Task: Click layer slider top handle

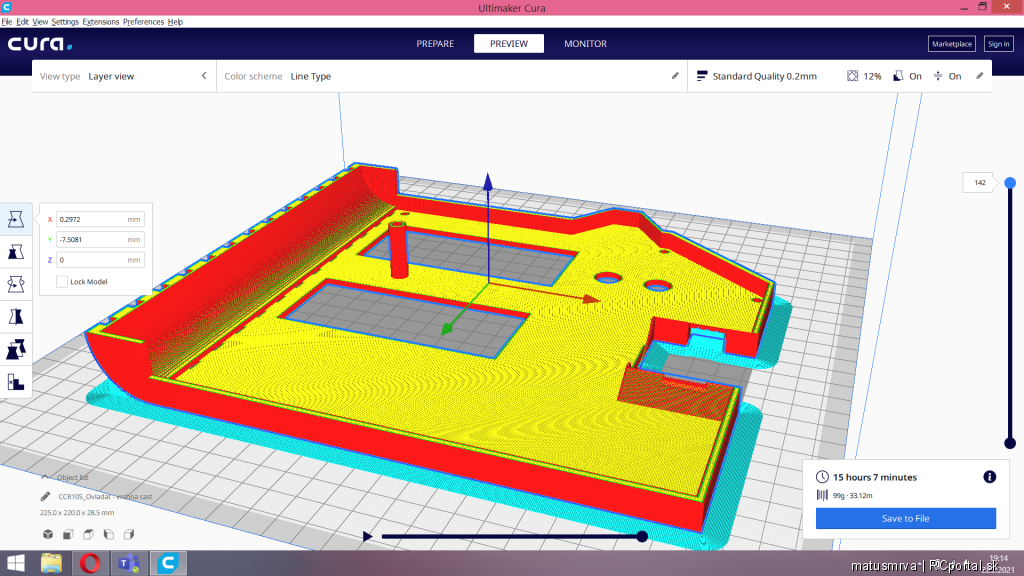Action: click(x=1010, y=183)
